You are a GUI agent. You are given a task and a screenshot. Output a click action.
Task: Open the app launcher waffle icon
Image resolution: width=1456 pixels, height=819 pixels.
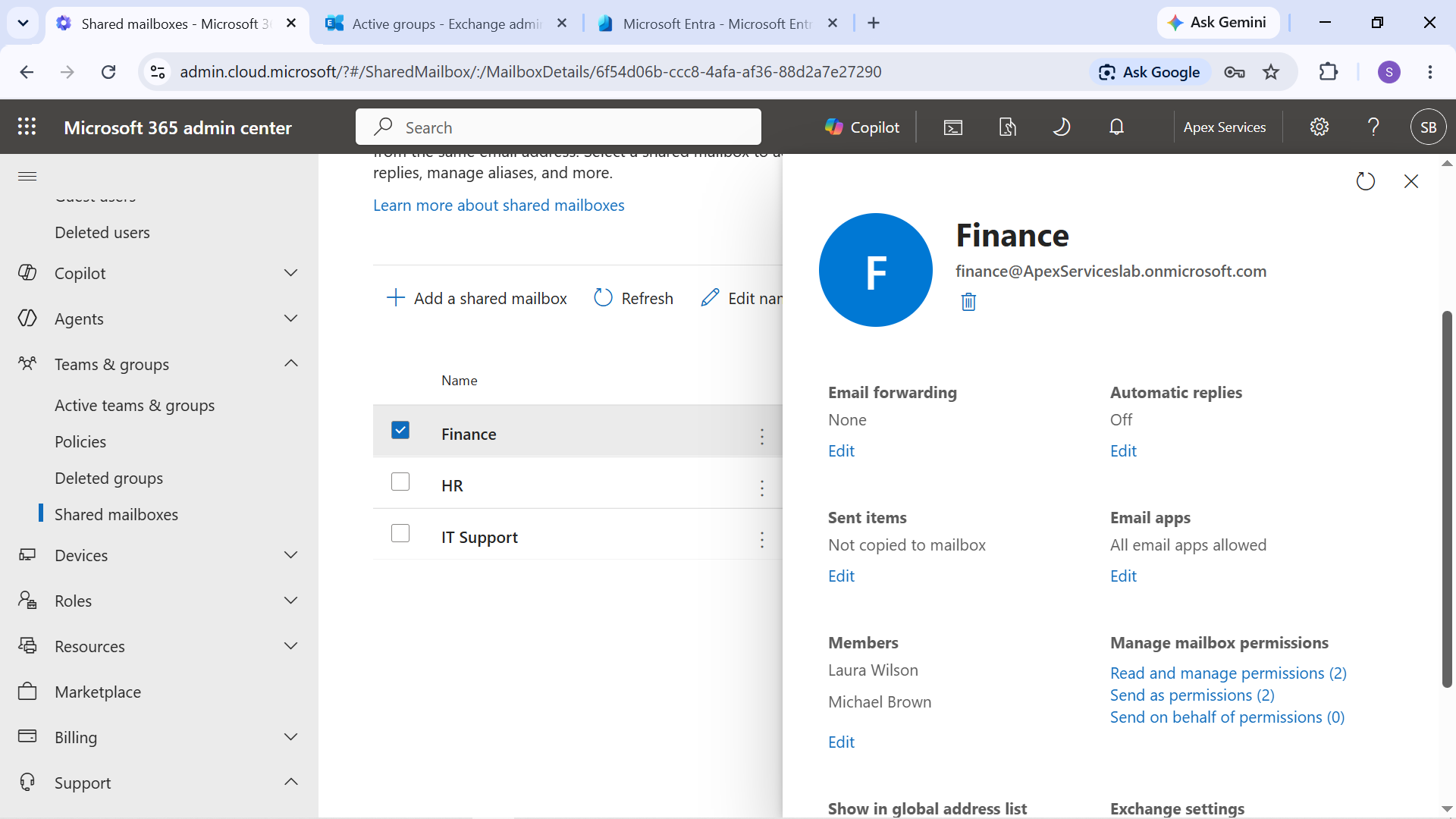click(x=27, y=127)
